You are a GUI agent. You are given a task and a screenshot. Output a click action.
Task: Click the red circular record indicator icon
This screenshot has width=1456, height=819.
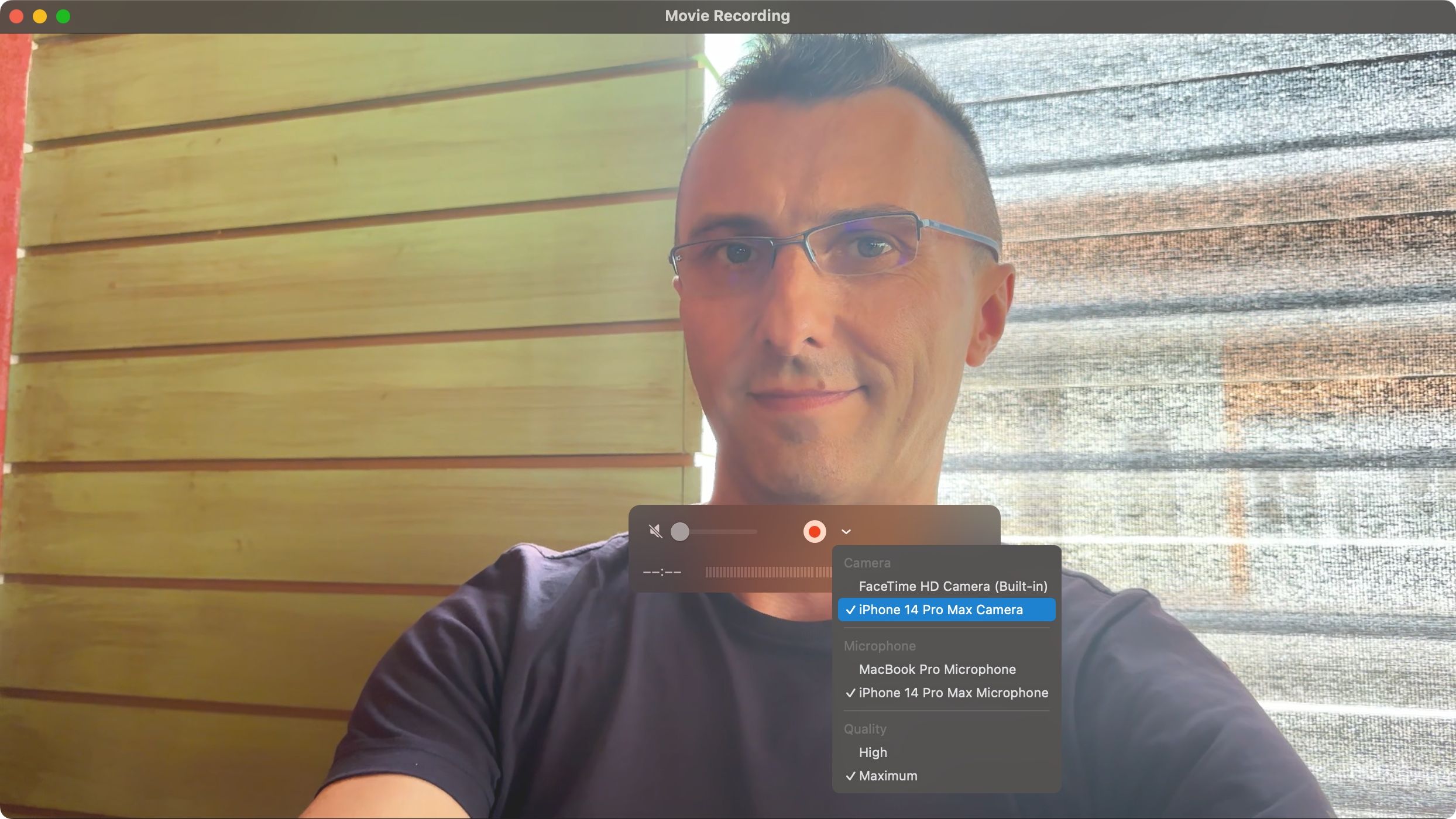point(814,531)
